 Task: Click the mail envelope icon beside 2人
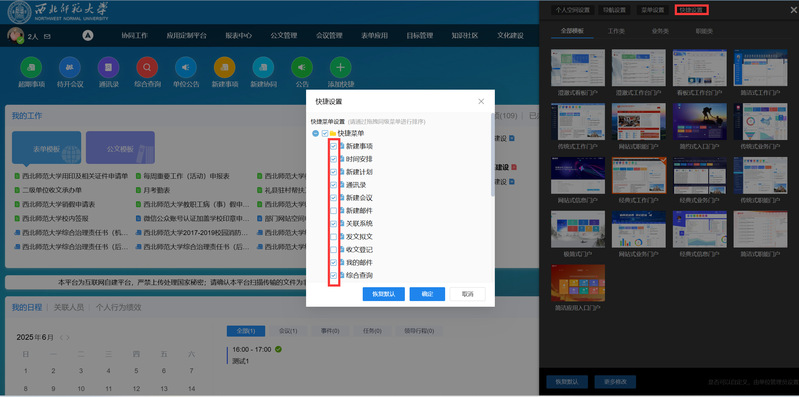[x=47, y=37]
